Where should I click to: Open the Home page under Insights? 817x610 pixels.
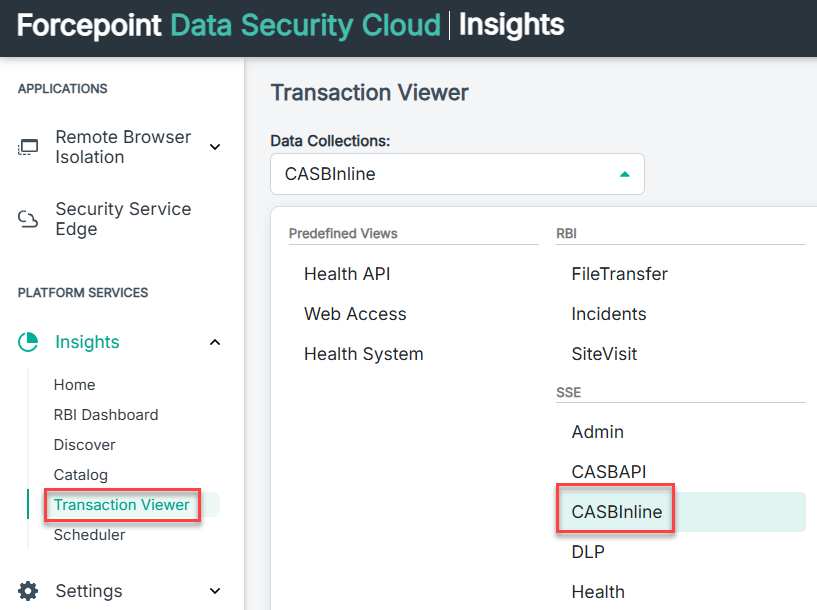[x=75, y=385]
